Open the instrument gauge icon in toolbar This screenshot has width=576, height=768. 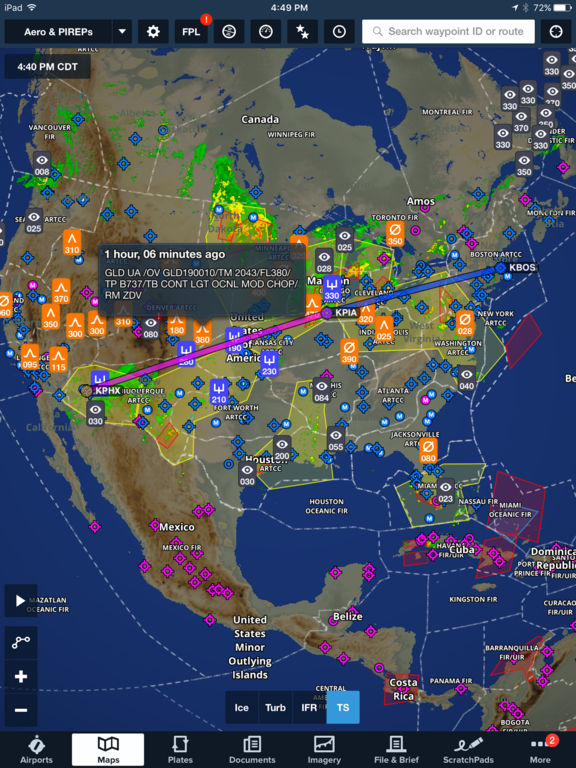pyautogui.click(x=265, y=32)
